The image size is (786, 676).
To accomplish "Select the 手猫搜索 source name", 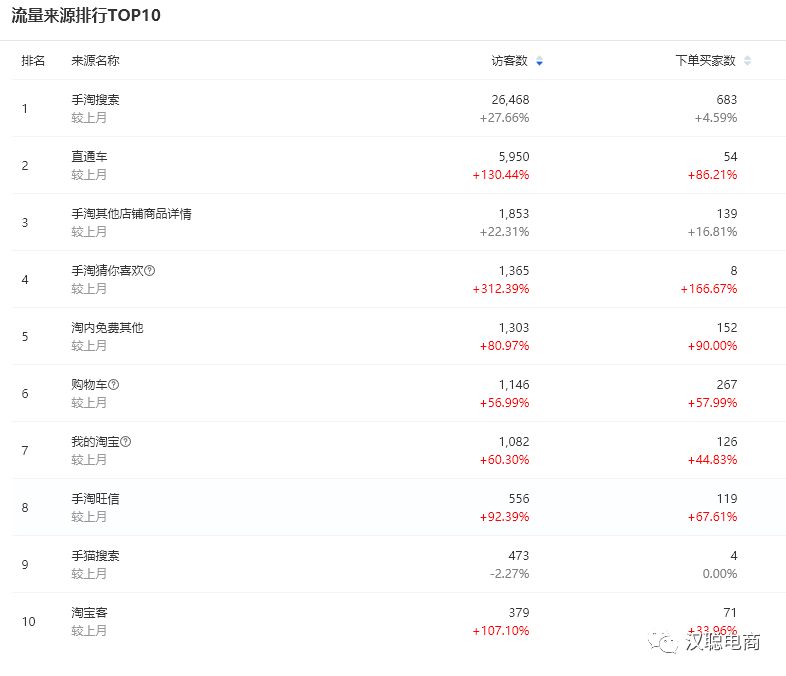I will tap(95, 556).
